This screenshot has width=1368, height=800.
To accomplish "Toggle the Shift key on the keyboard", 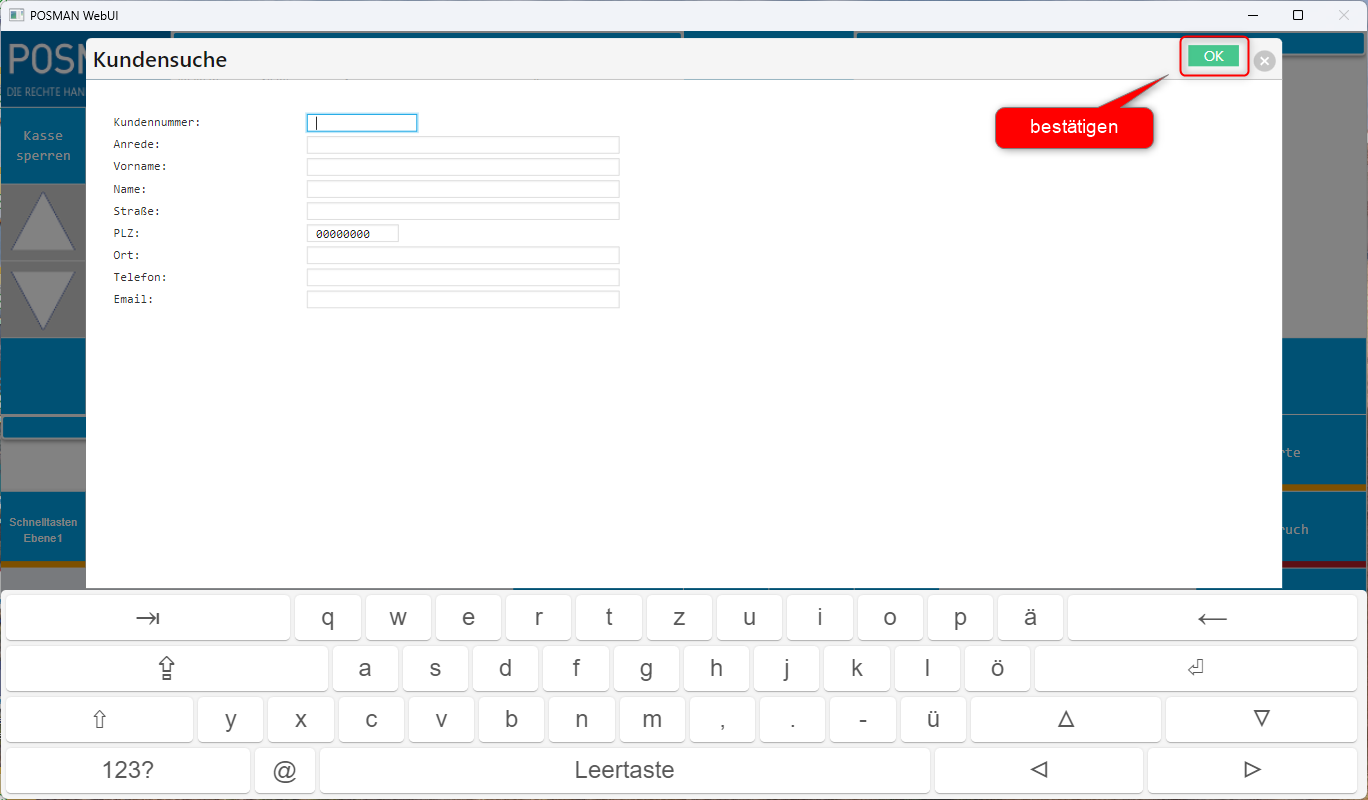I will coord(99,719).
